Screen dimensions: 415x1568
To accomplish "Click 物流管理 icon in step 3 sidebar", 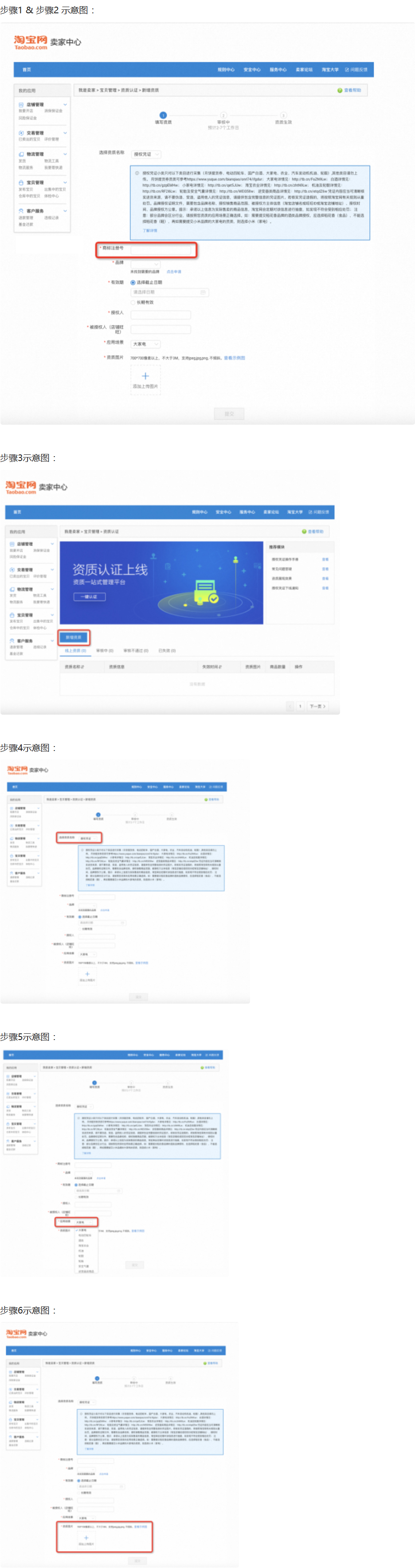I will click(x=12, y=589).
